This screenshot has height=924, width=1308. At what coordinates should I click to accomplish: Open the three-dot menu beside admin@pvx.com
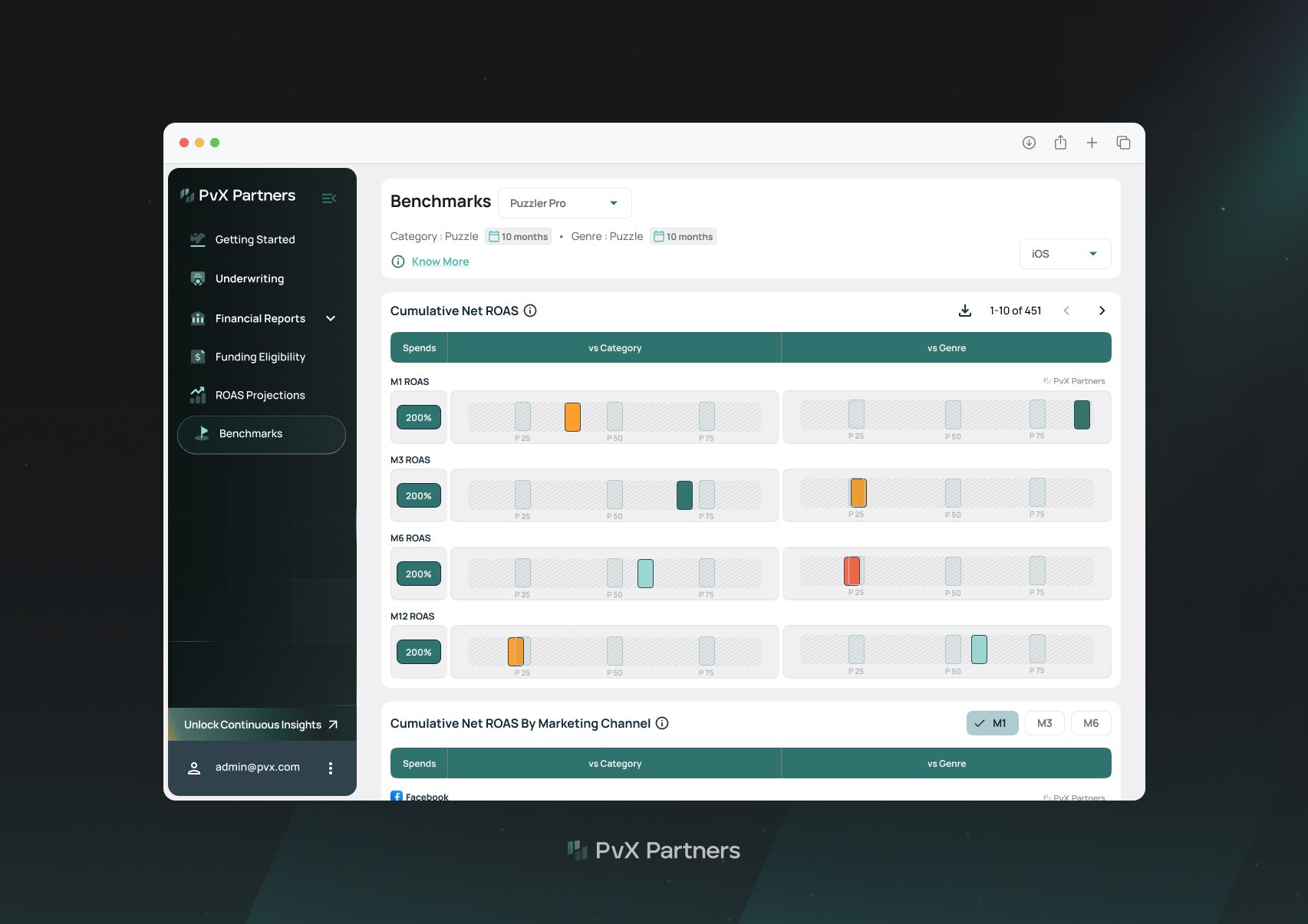coord(331,768)
